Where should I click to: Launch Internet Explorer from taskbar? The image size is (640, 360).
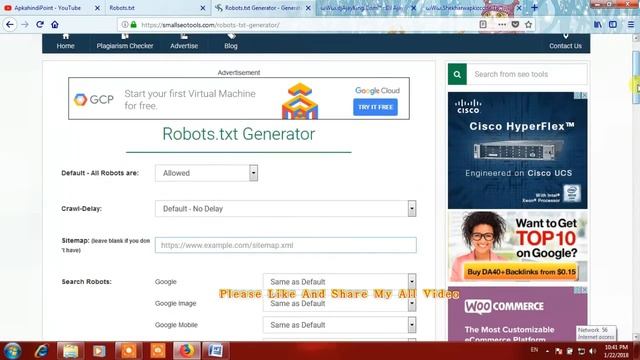42,351
